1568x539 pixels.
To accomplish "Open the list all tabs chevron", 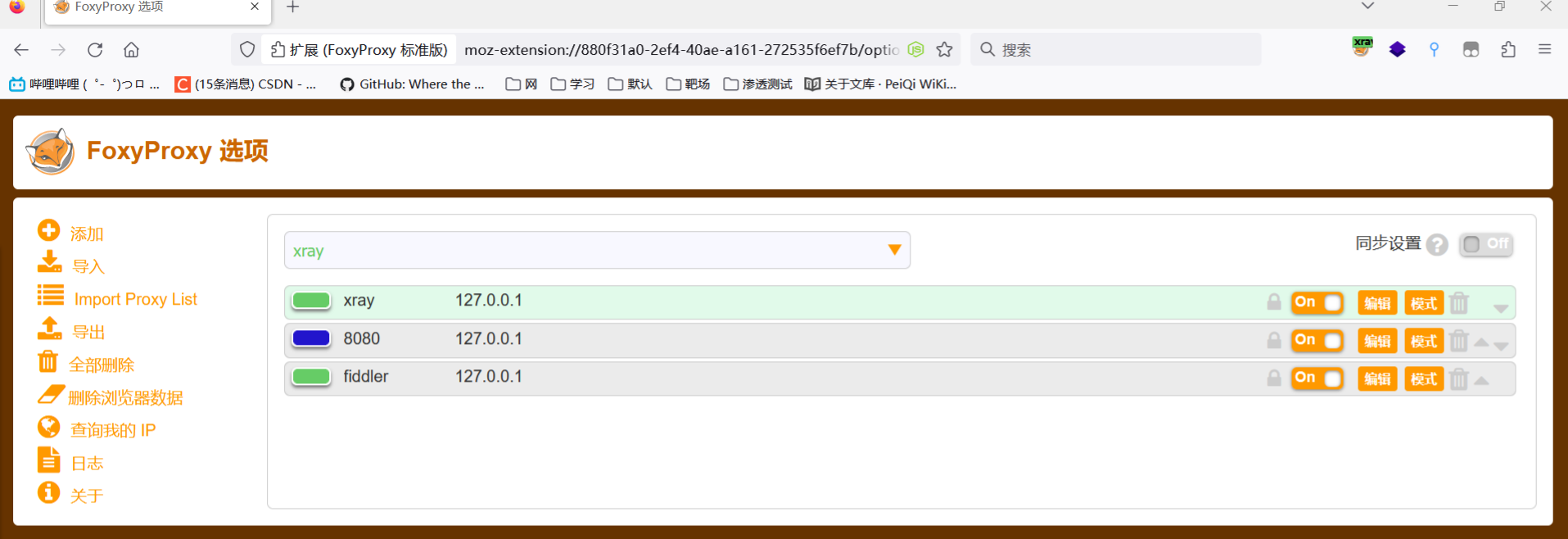I will (x=1367, y=7).
